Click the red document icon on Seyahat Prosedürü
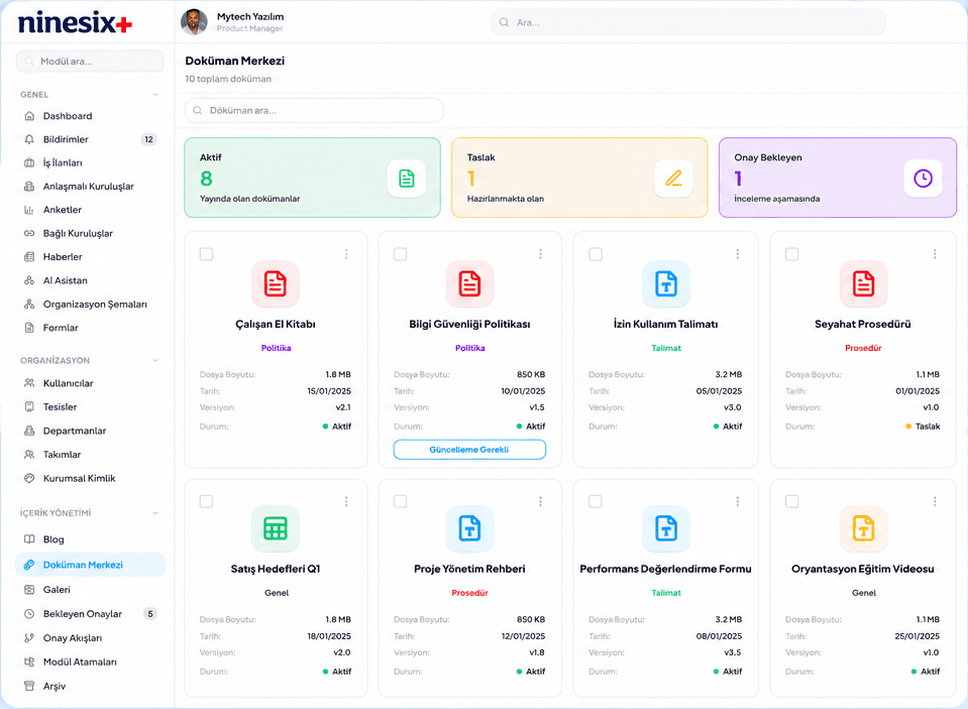 [x=864, y=283]
